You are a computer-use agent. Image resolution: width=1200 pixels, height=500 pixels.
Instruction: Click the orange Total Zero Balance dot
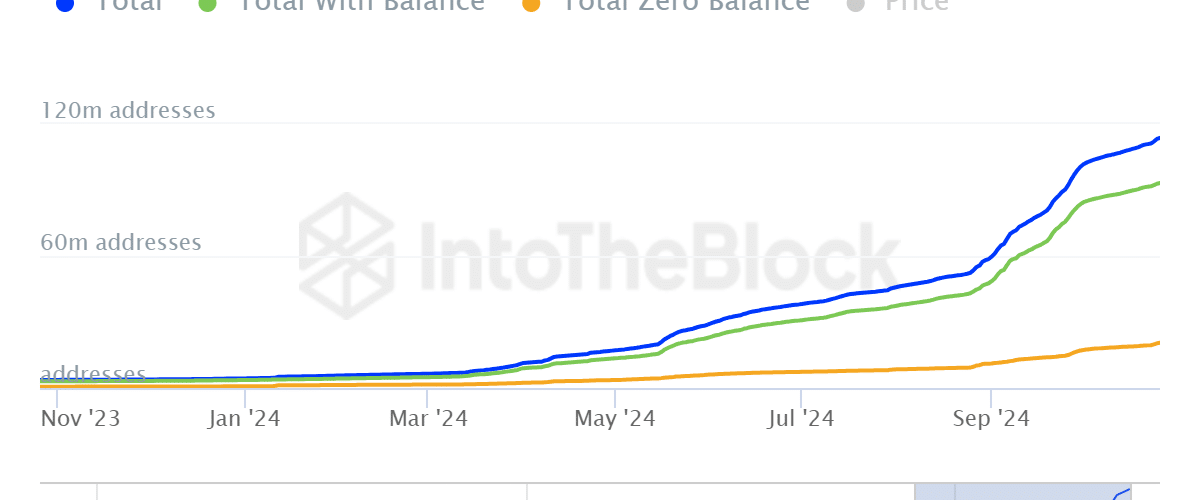coord(532,4)
